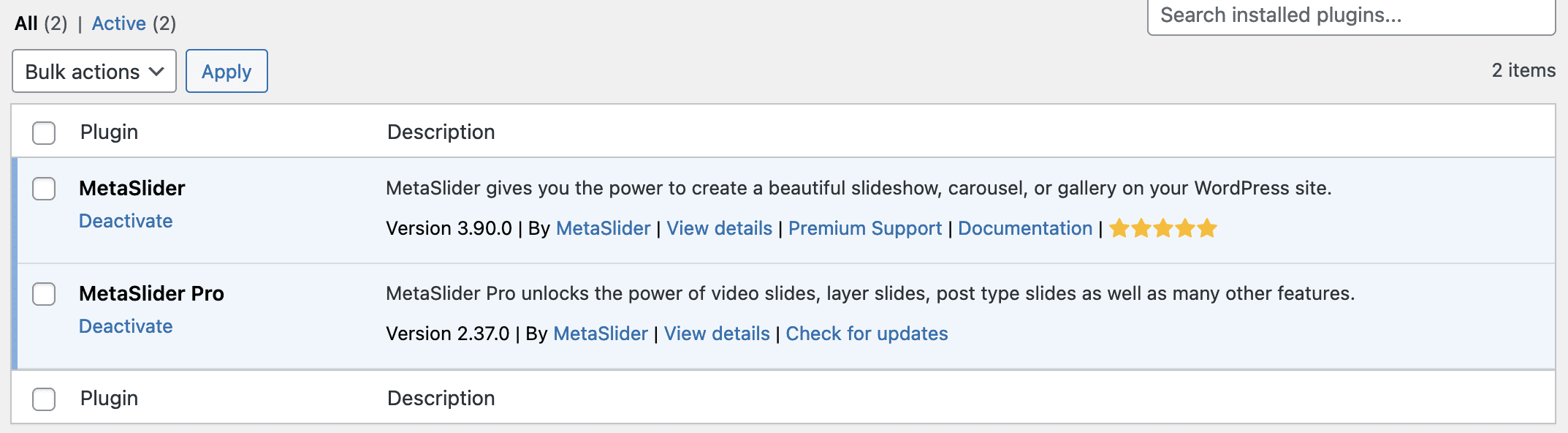
Task: Switch to the All plugins filter
Action: point(26,23)
